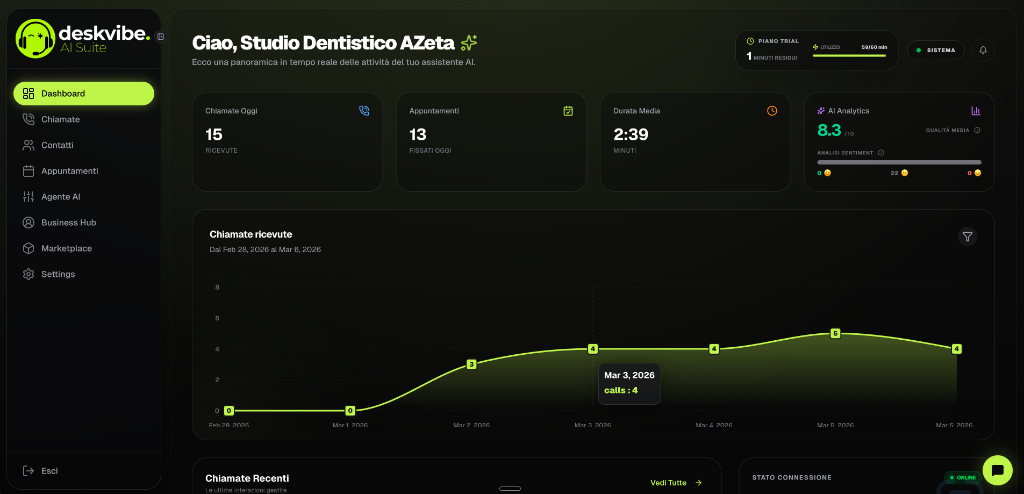
Task: Open Marketplace from the sidebar
Action: 66,248
